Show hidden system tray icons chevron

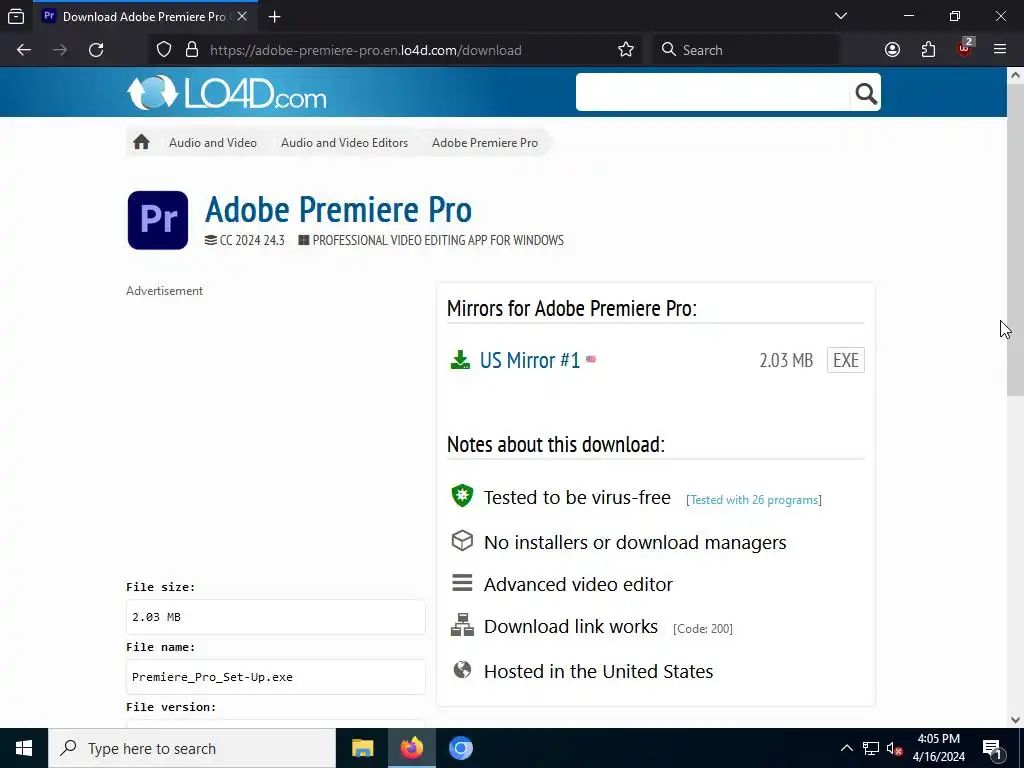(x=846, y=748)
